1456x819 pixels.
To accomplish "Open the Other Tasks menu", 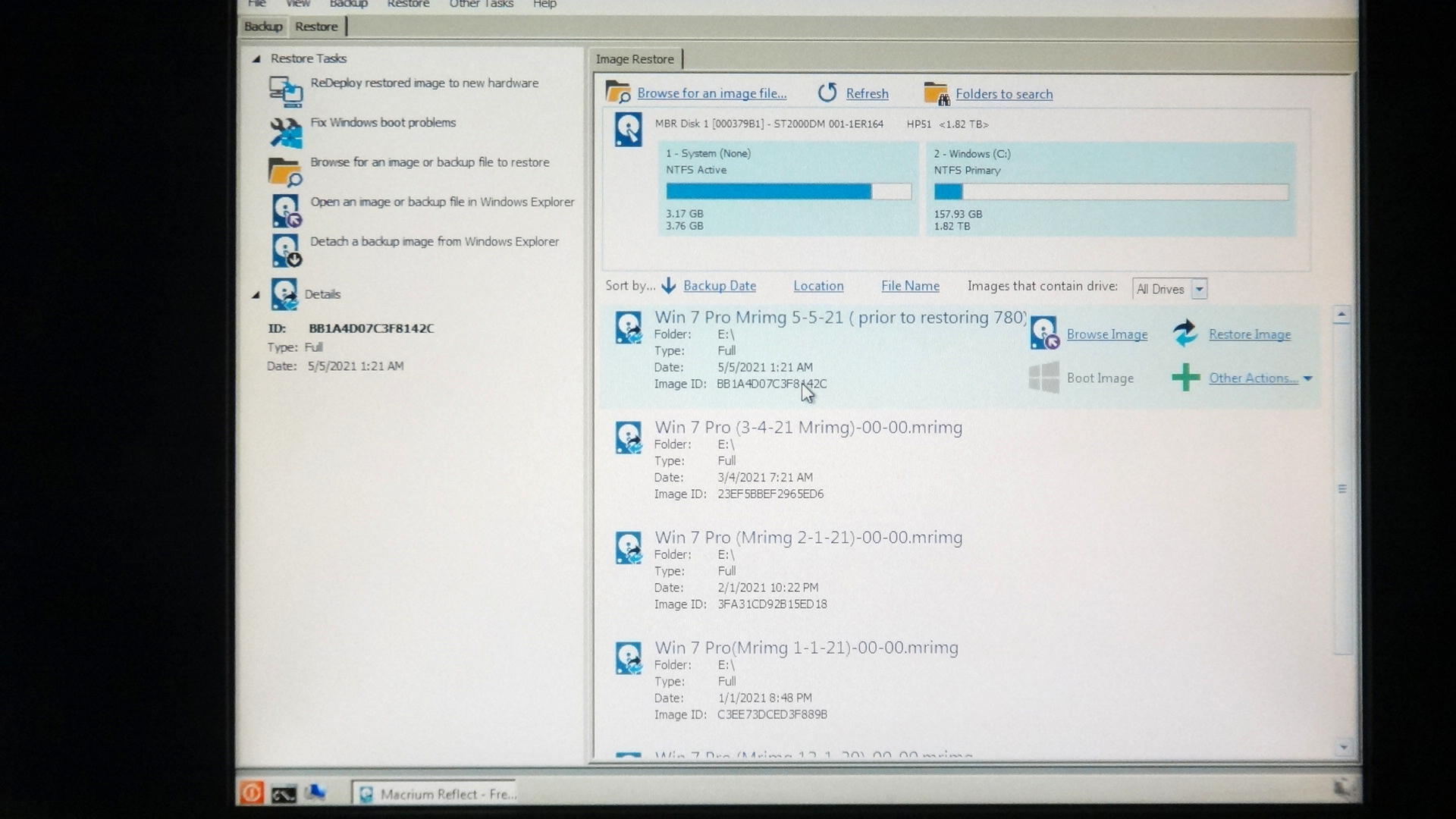I will point(481,4).
